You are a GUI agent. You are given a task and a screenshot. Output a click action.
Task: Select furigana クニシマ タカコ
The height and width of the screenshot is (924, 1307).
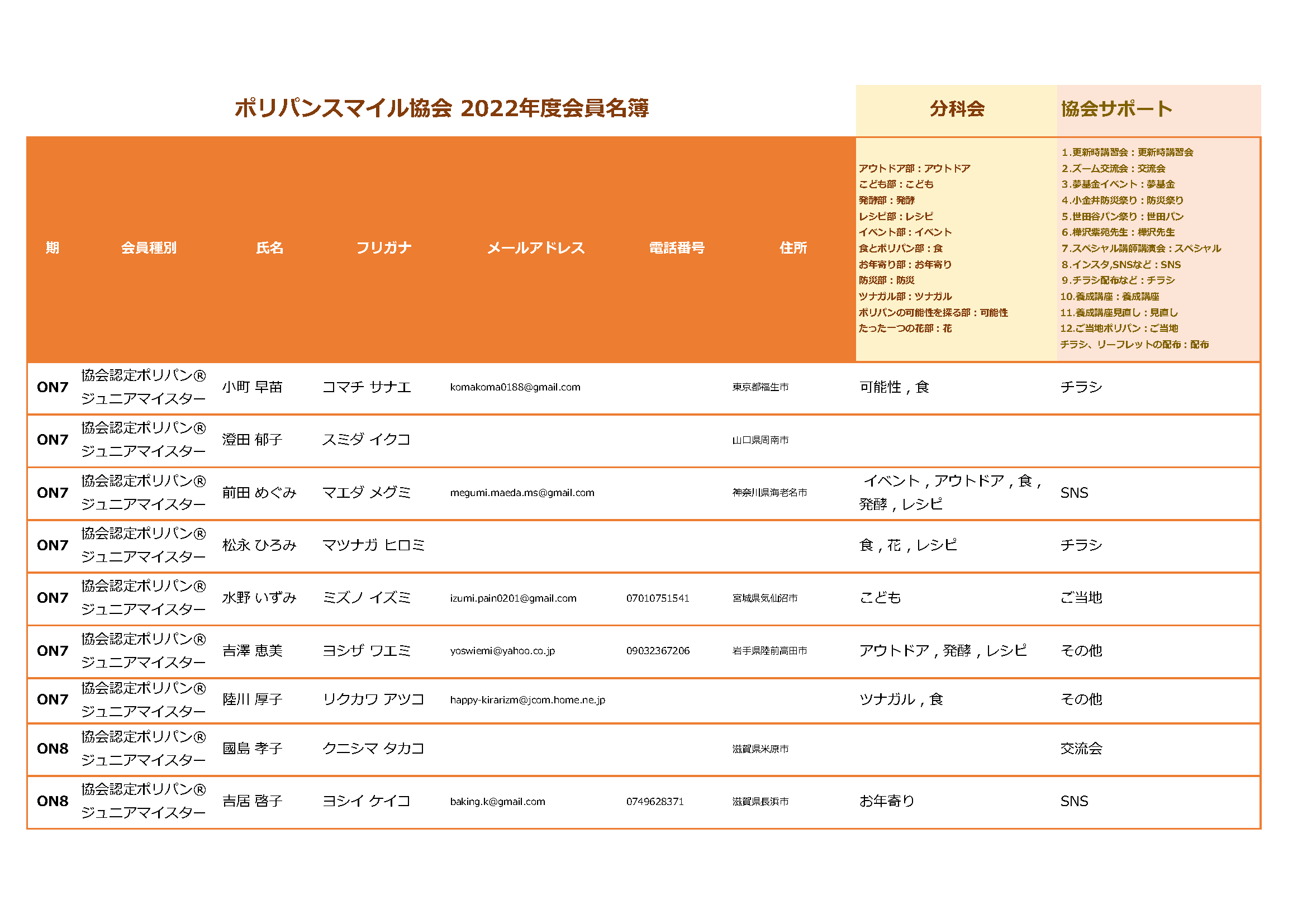tap(373, 749)
